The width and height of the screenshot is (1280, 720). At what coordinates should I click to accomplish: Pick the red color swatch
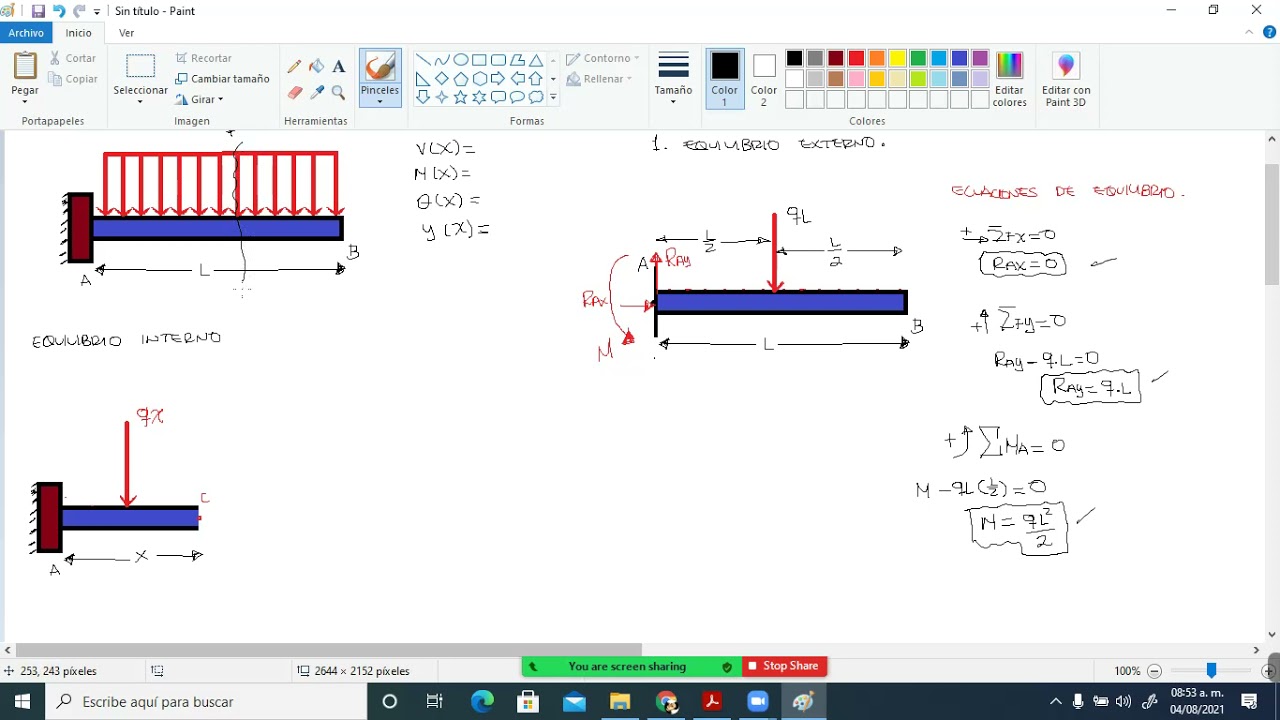(x=856, y=59)
